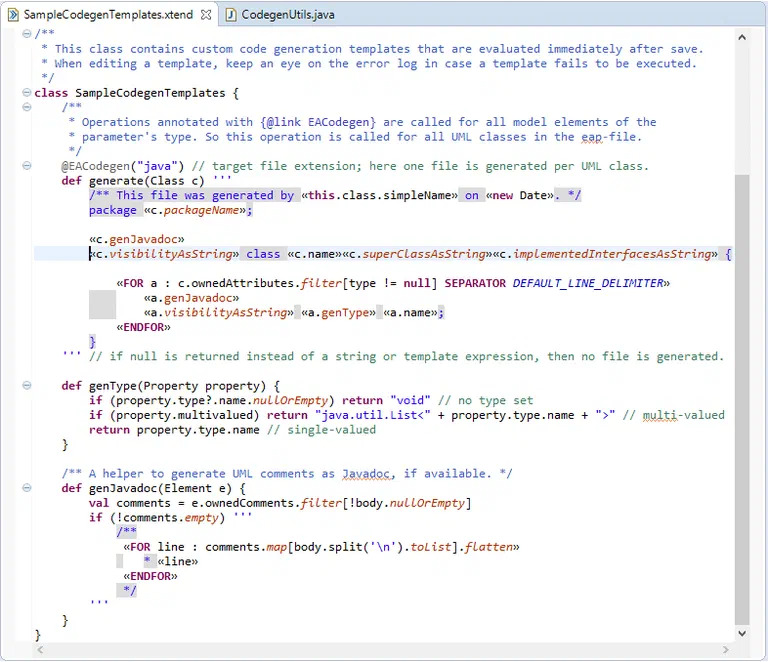Switch to the SampleCodegenTemplates.xtend tab
Screen dimensions: 768x662
[108, 15]
